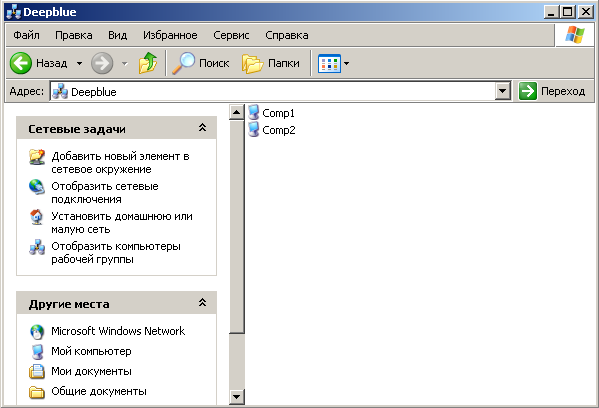
Task: Click Отобразить компьютеры рабочей группы link
Action: [x=116, y=253]
